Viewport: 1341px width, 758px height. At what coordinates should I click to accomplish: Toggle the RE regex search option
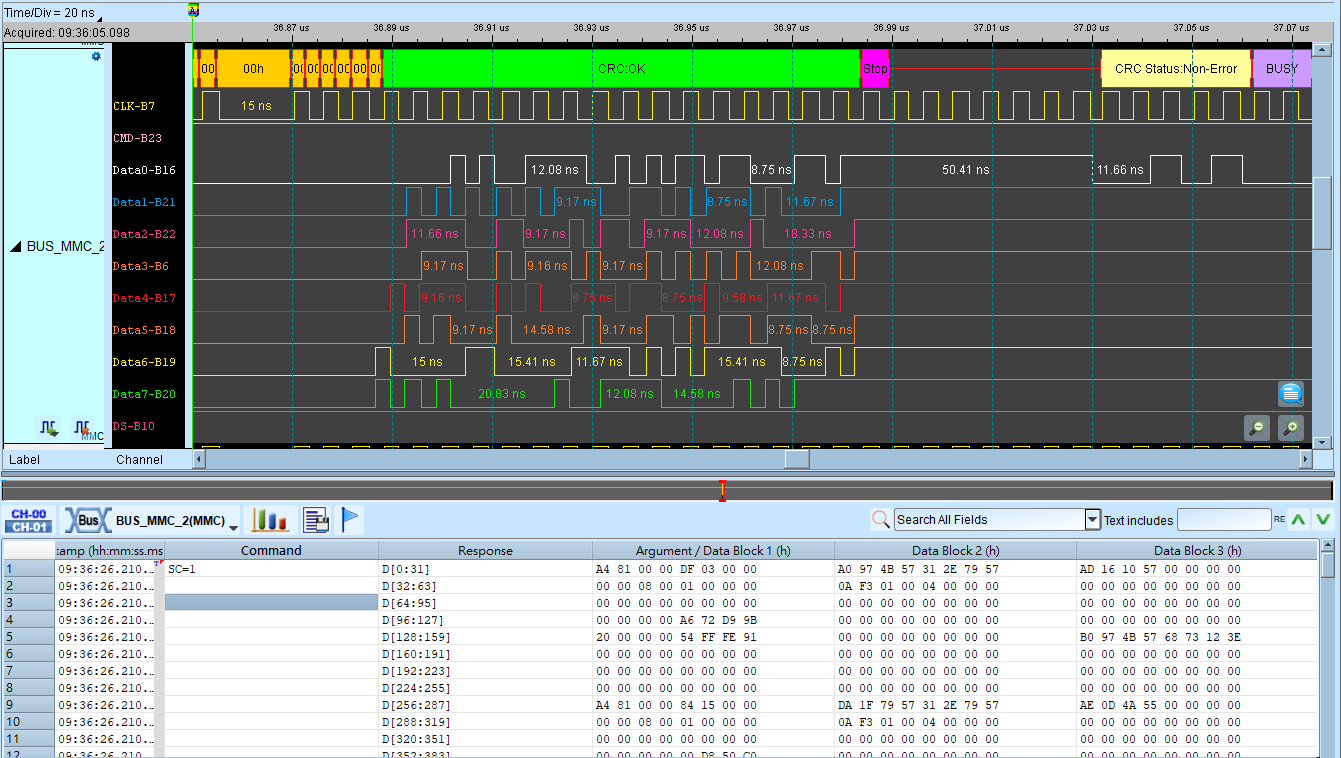pyautogui.click(x=1279, y=520)
